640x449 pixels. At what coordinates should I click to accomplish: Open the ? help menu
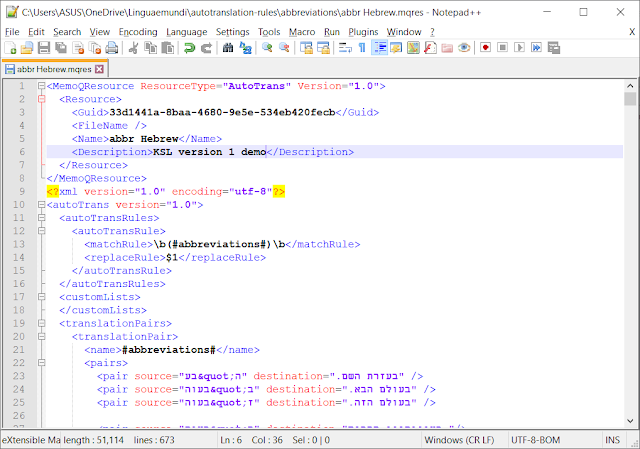(432, 32)
